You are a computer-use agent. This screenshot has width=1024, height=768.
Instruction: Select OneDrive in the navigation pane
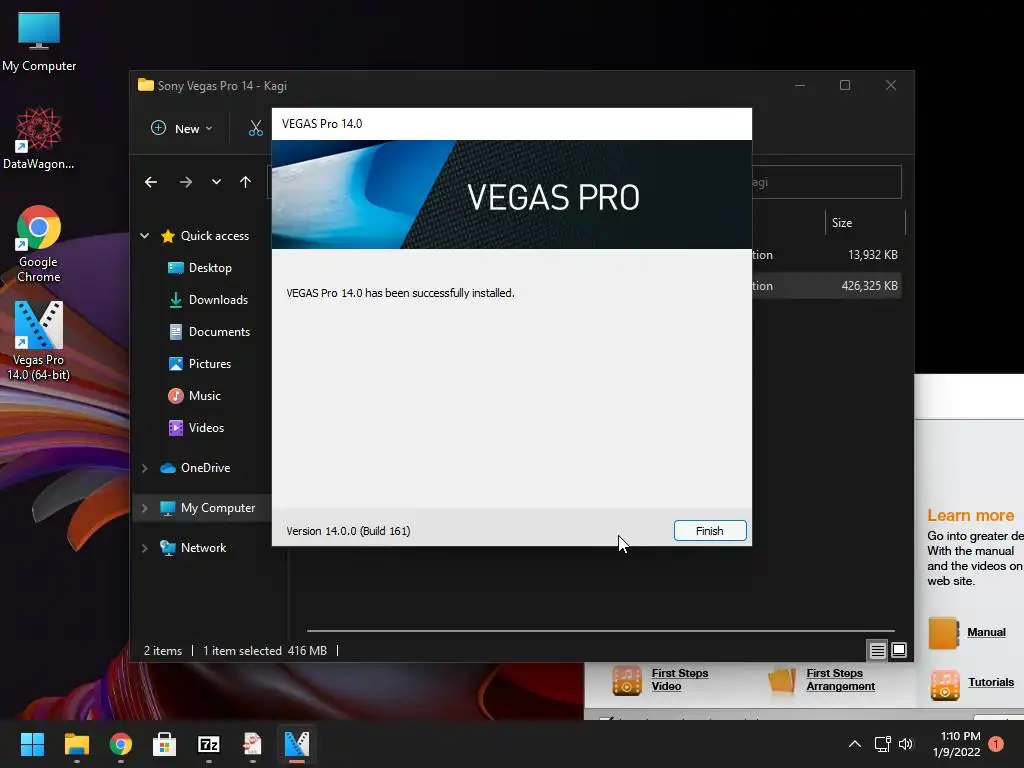[x=195, y=468]
